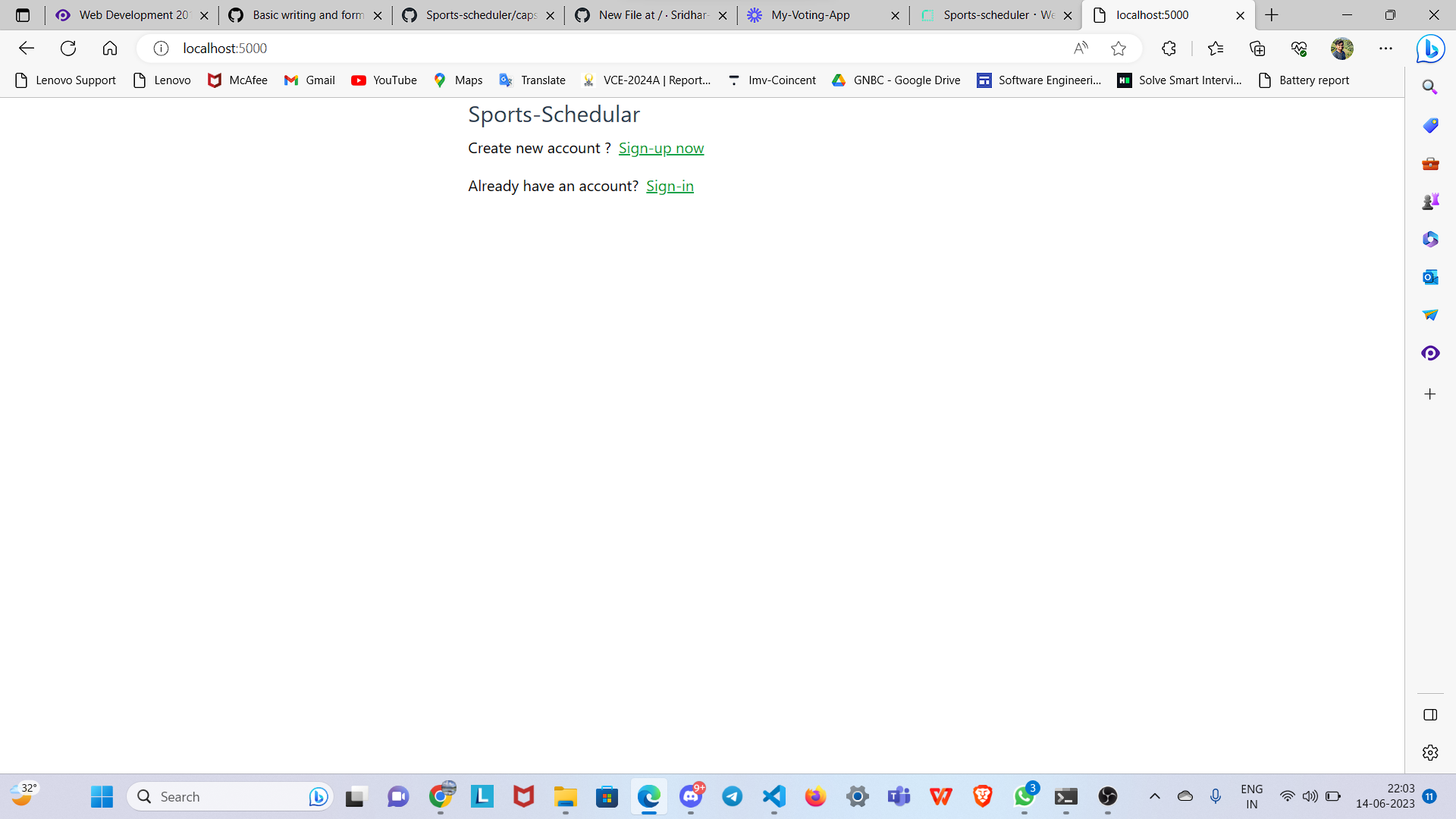
Task: Open Bing Copilot in the top-right corner
Action: pyautogui.click(x=1430, y=48)
